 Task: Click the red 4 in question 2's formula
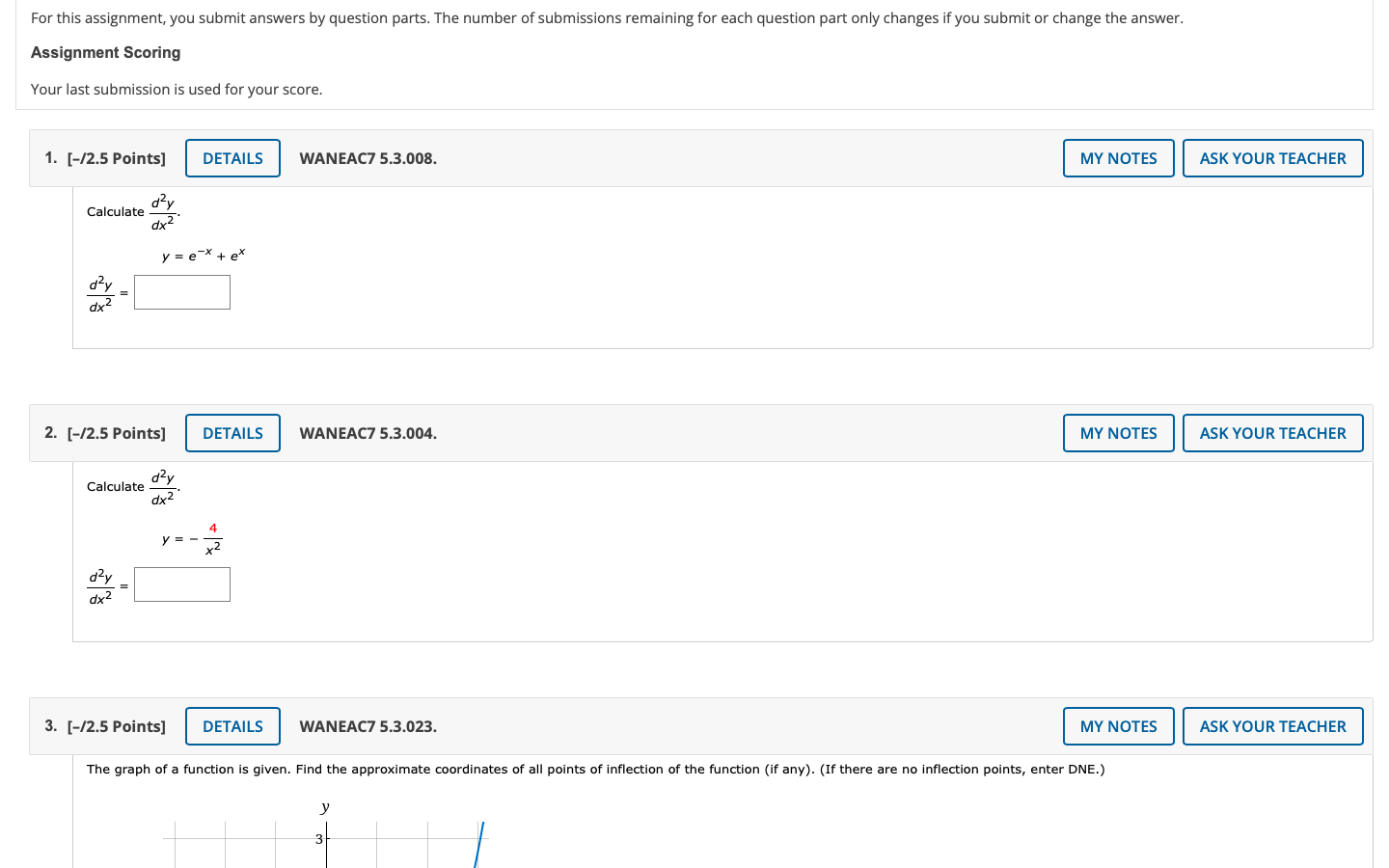tap(213, 529)
